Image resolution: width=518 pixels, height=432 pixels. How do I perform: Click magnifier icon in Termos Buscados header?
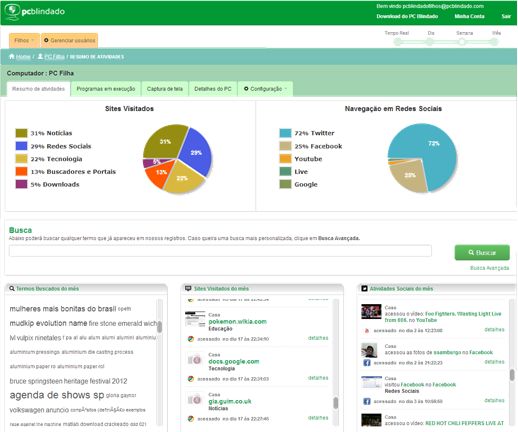[12, 288]
